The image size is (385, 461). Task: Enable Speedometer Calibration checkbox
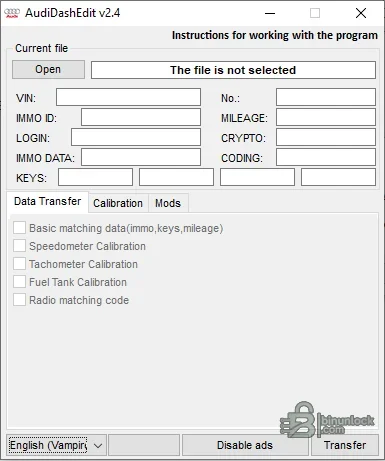pyautogui.click(x=19, y=246)
